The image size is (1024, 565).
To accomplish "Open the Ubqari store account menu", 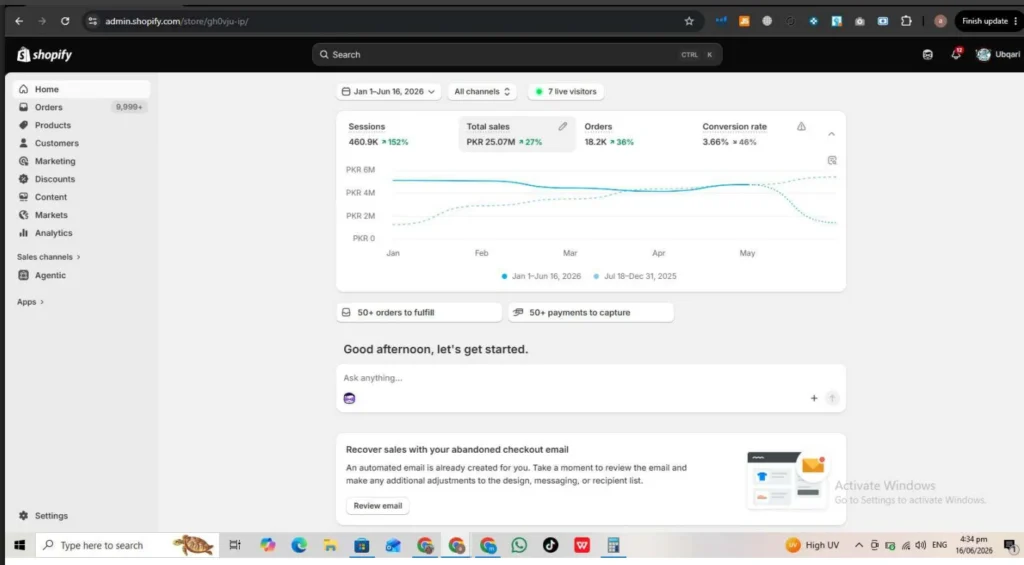I will (998, 54).
